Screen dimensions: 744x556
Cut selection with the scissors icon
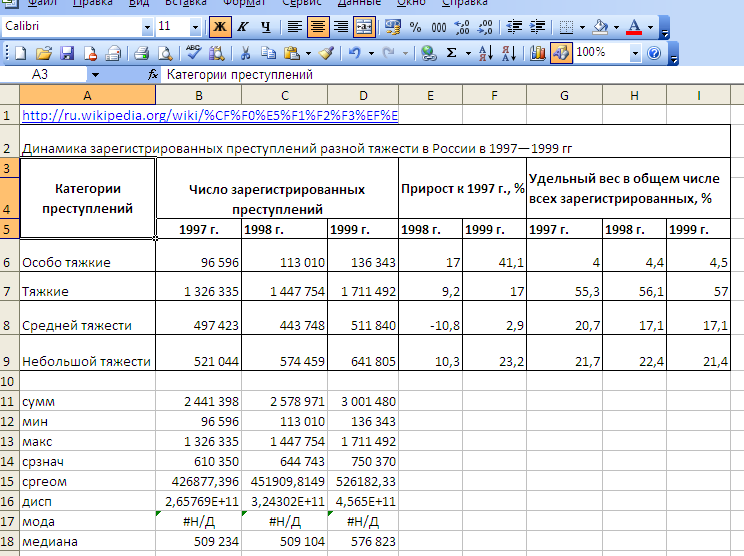point(245,53)
